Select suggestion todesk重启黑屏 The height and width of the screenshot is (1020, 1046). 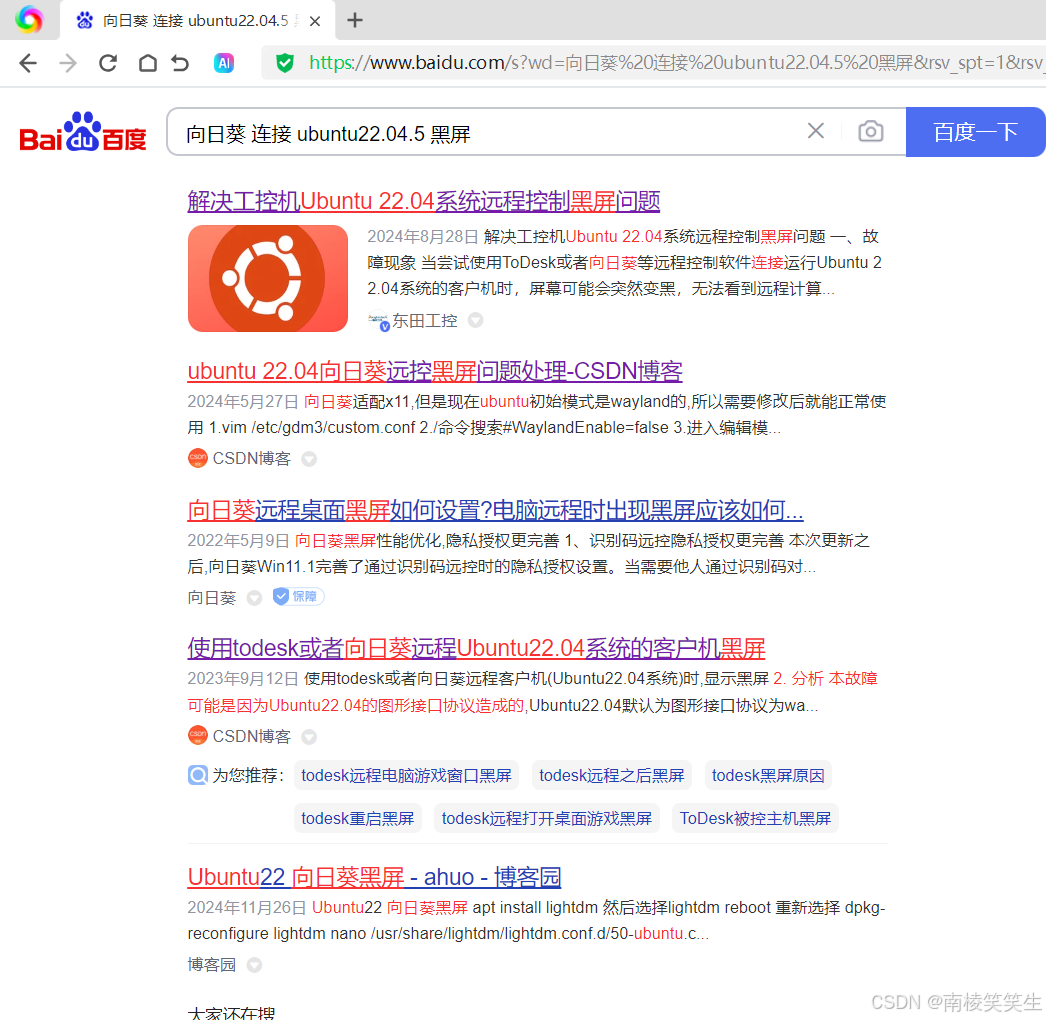358,818
